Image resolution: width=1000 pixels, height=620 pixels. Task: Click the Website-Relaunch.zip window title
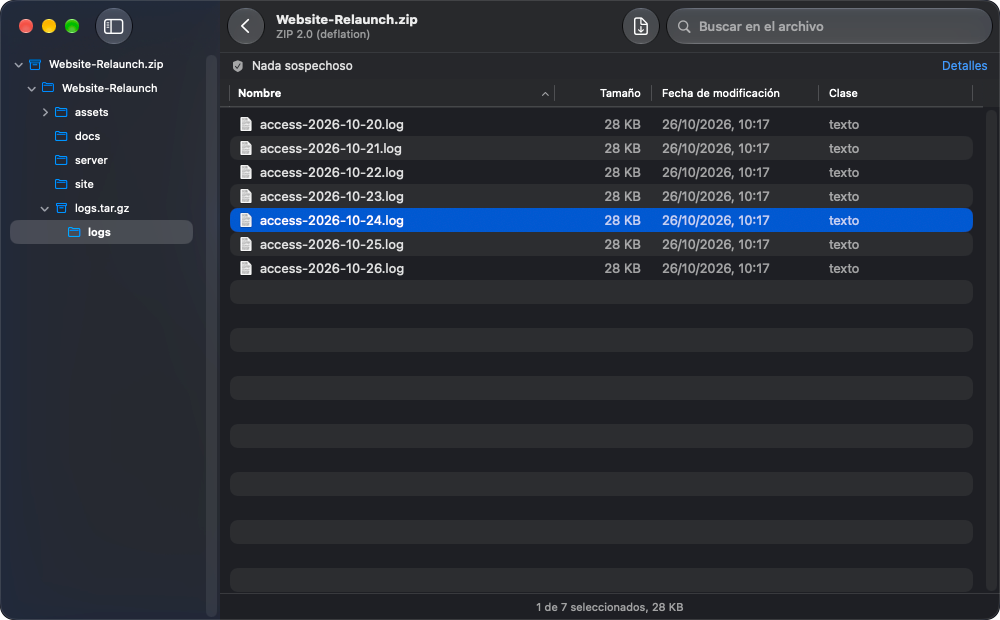(x=347, y=20)
